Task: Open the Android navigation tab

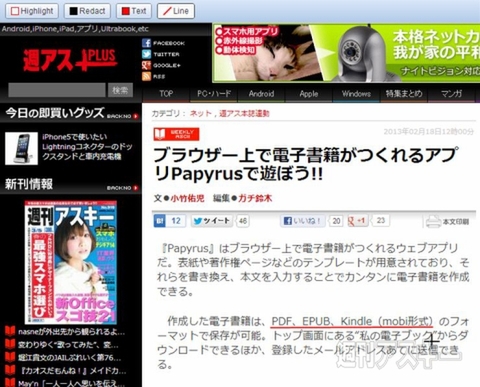Action: tap(261, 94)
